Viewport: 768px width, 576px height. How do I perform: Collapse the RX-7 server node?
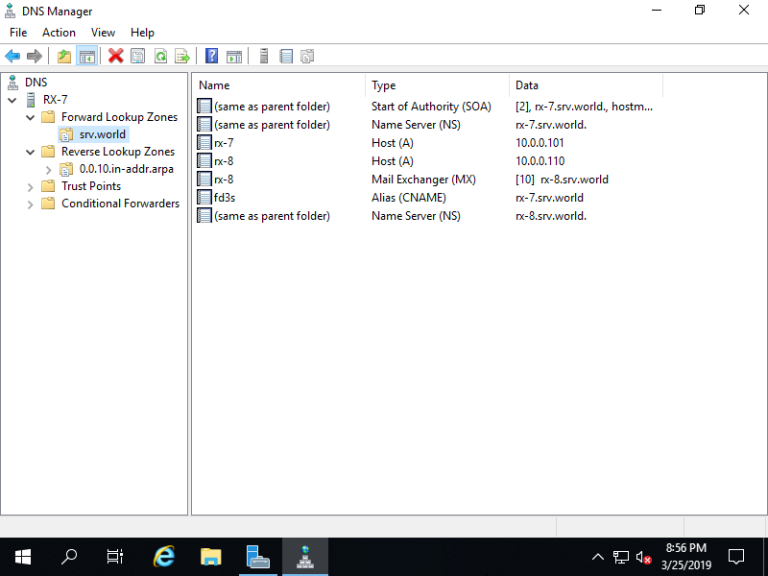coord(12,100)
